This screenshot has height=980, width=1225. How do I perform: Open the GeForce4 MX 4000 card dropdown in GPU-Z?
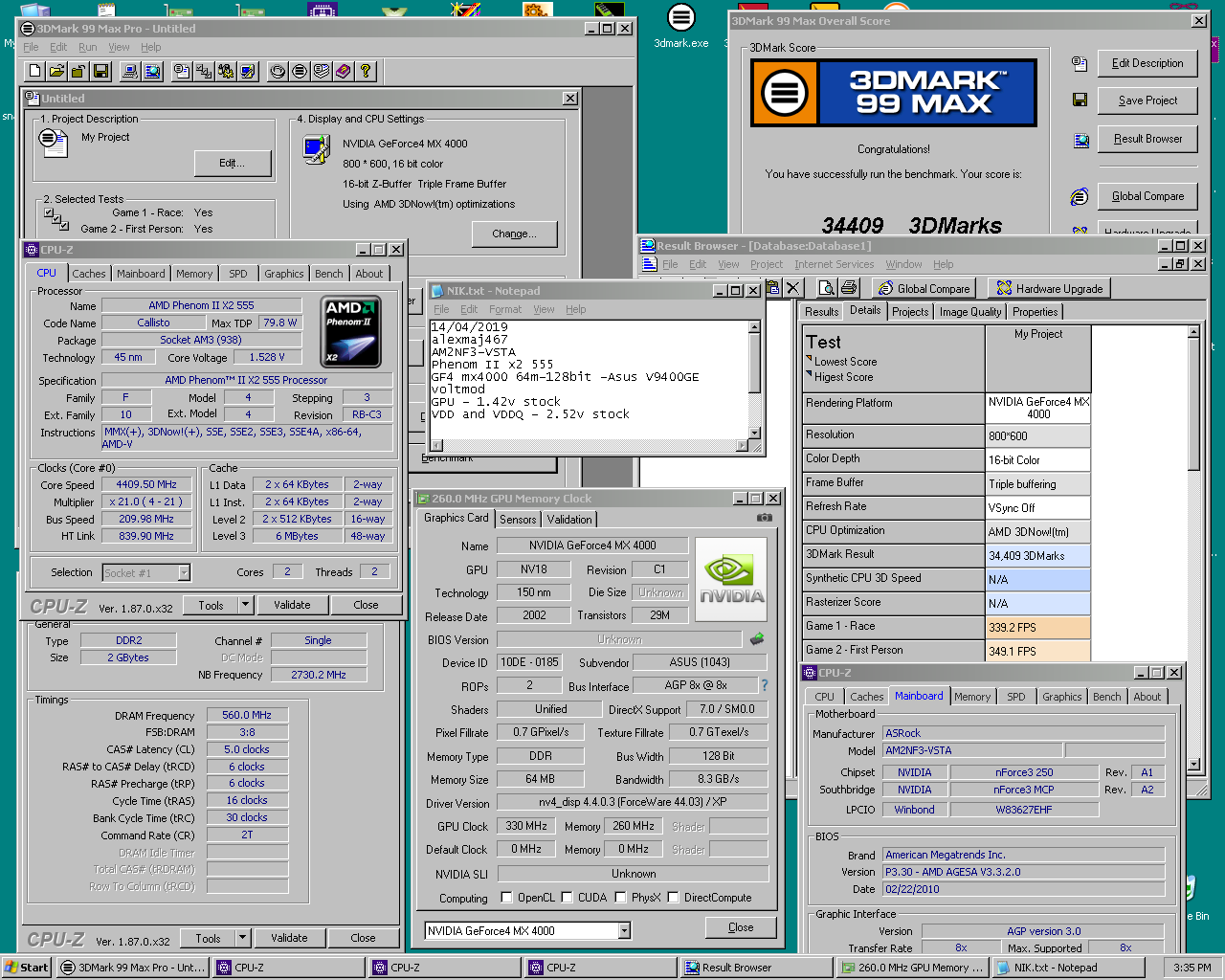[624, 930]
